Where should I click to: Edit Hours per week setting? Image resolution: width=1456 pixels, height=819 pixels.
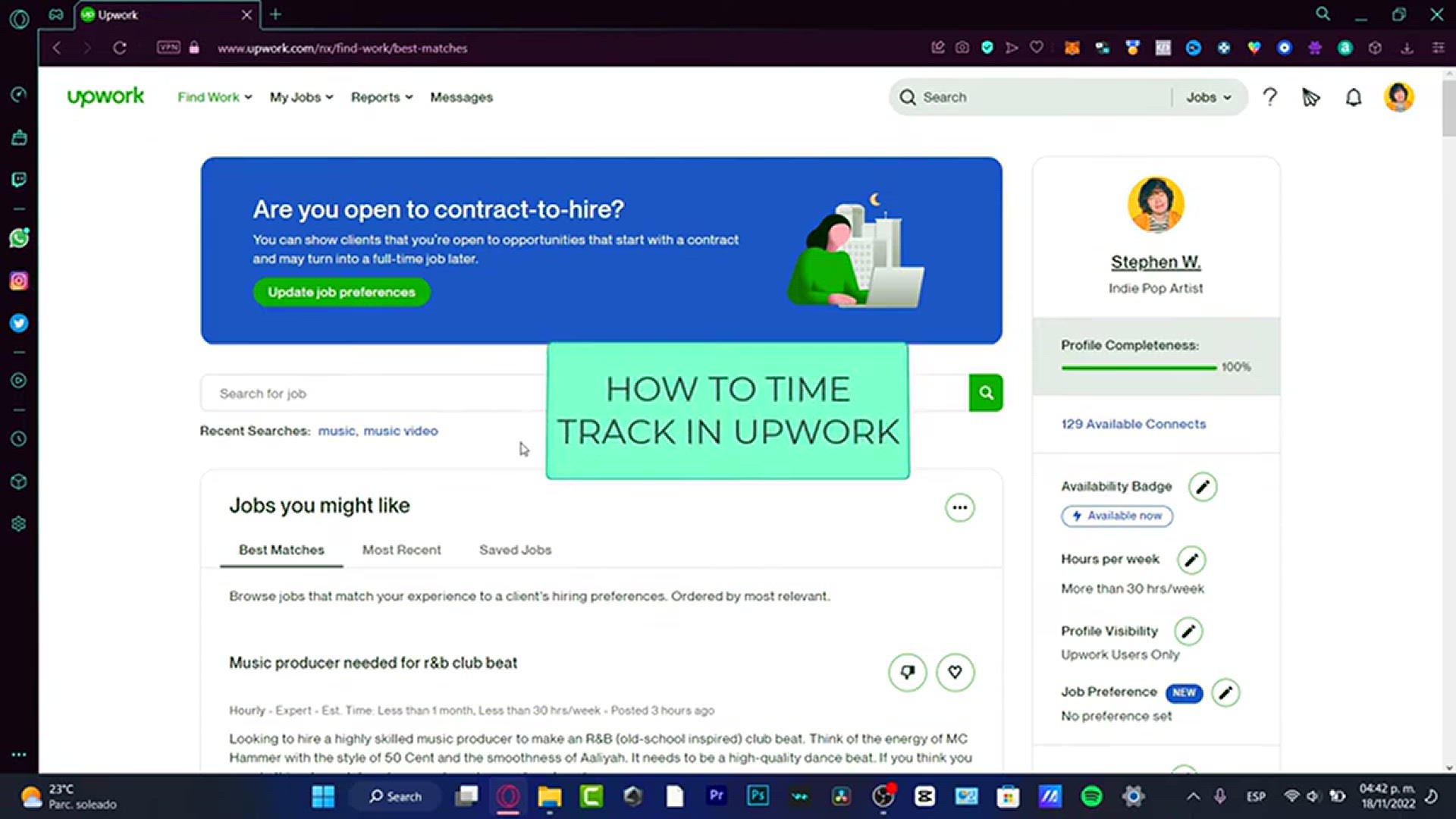coord(1191,560)
